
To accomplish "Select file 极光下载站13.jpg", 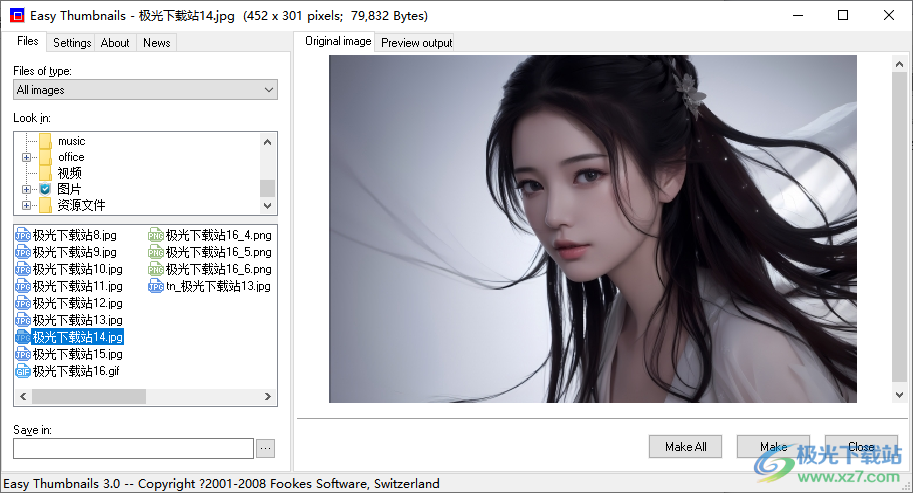I will pos(77,320).
